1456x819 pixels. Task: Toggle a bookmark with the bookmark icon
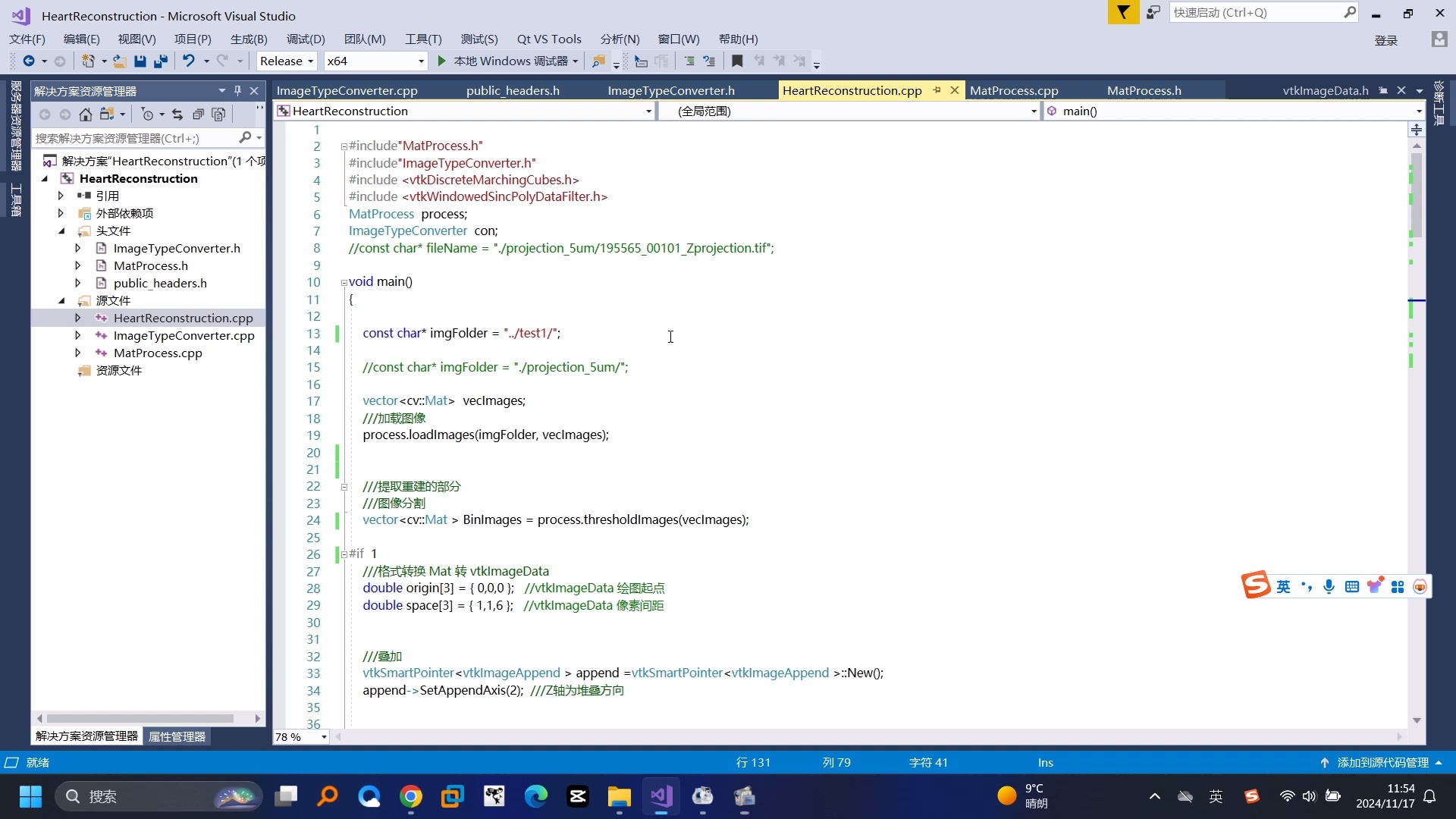point(737,61)
